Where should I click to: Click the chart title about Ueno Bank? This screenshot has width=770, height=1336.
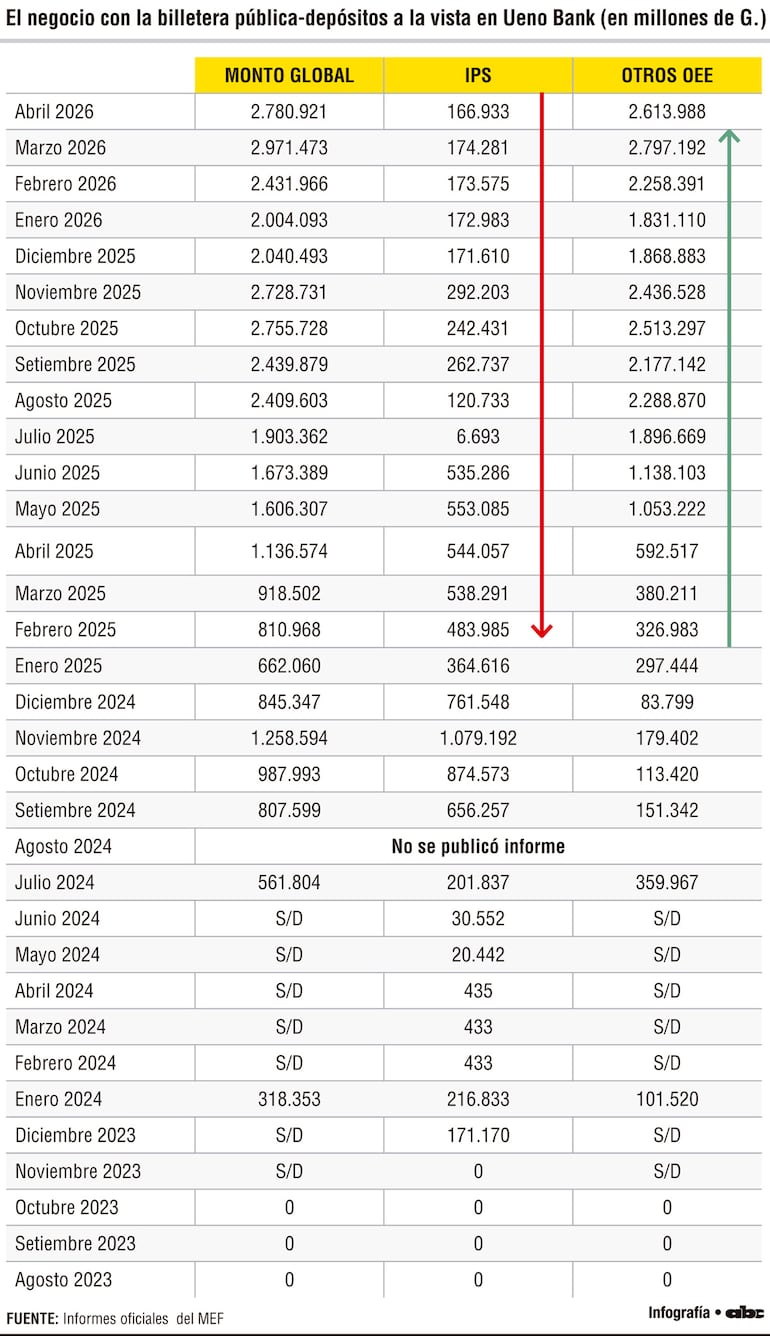click(x=385, y=19)
